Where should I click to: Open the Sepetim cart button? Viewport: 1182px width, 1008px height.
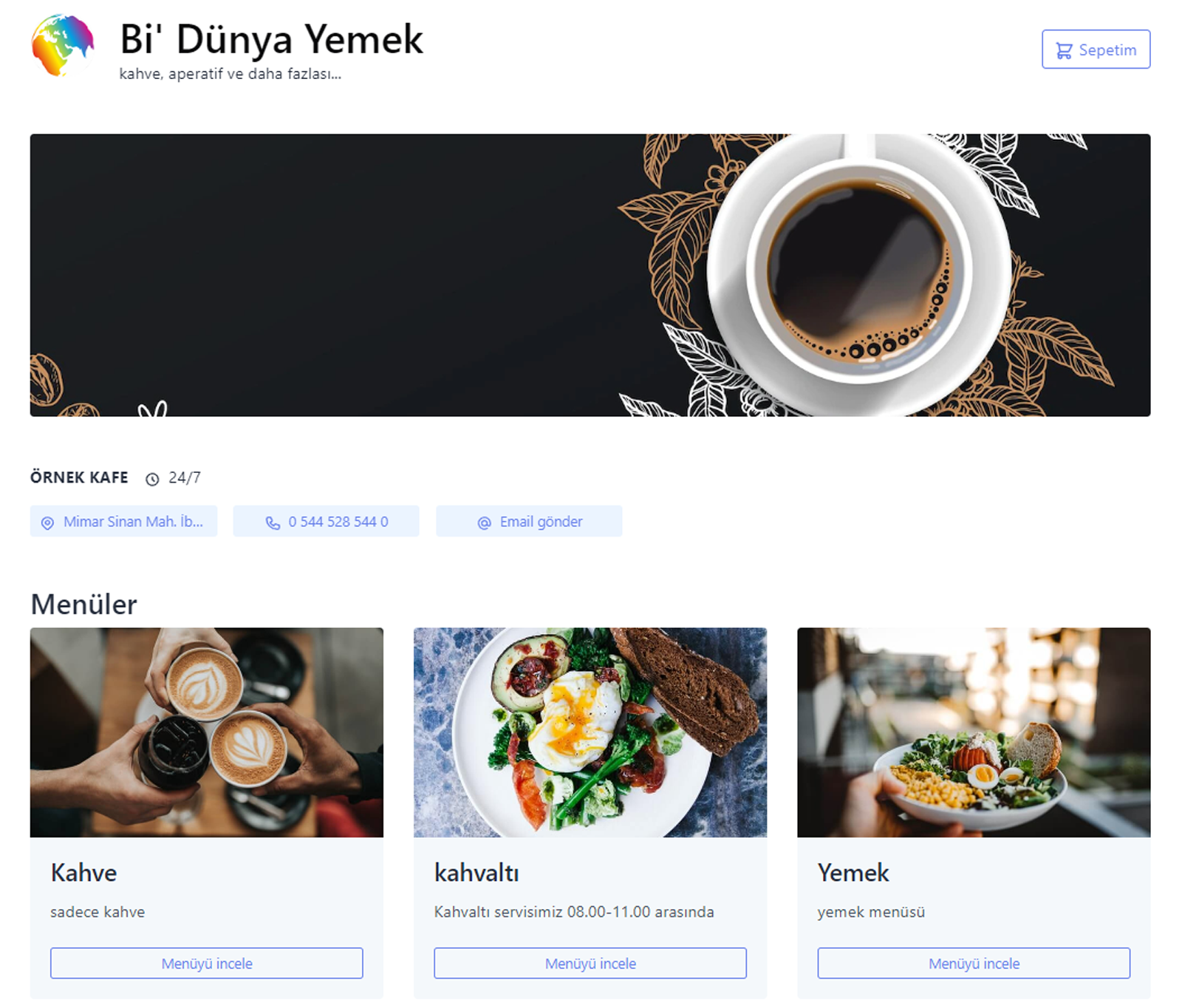click(1096, 50)
